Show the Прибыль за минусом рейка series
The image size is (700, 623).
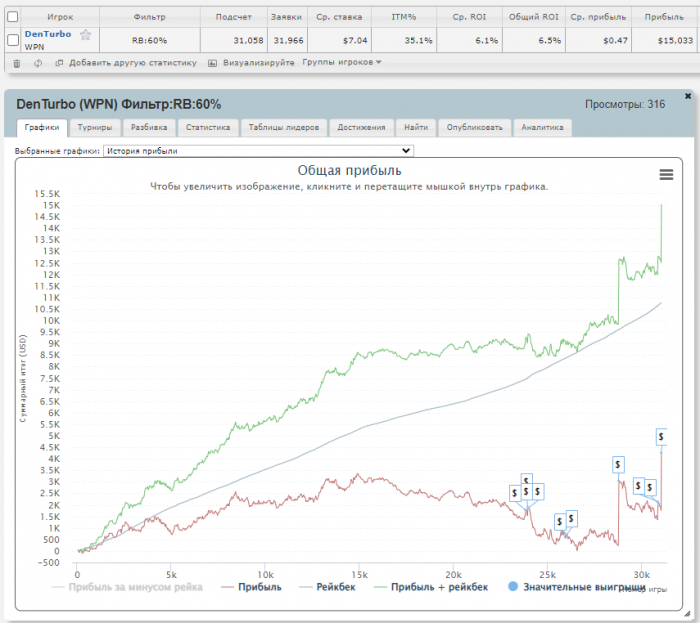point(127,587)
